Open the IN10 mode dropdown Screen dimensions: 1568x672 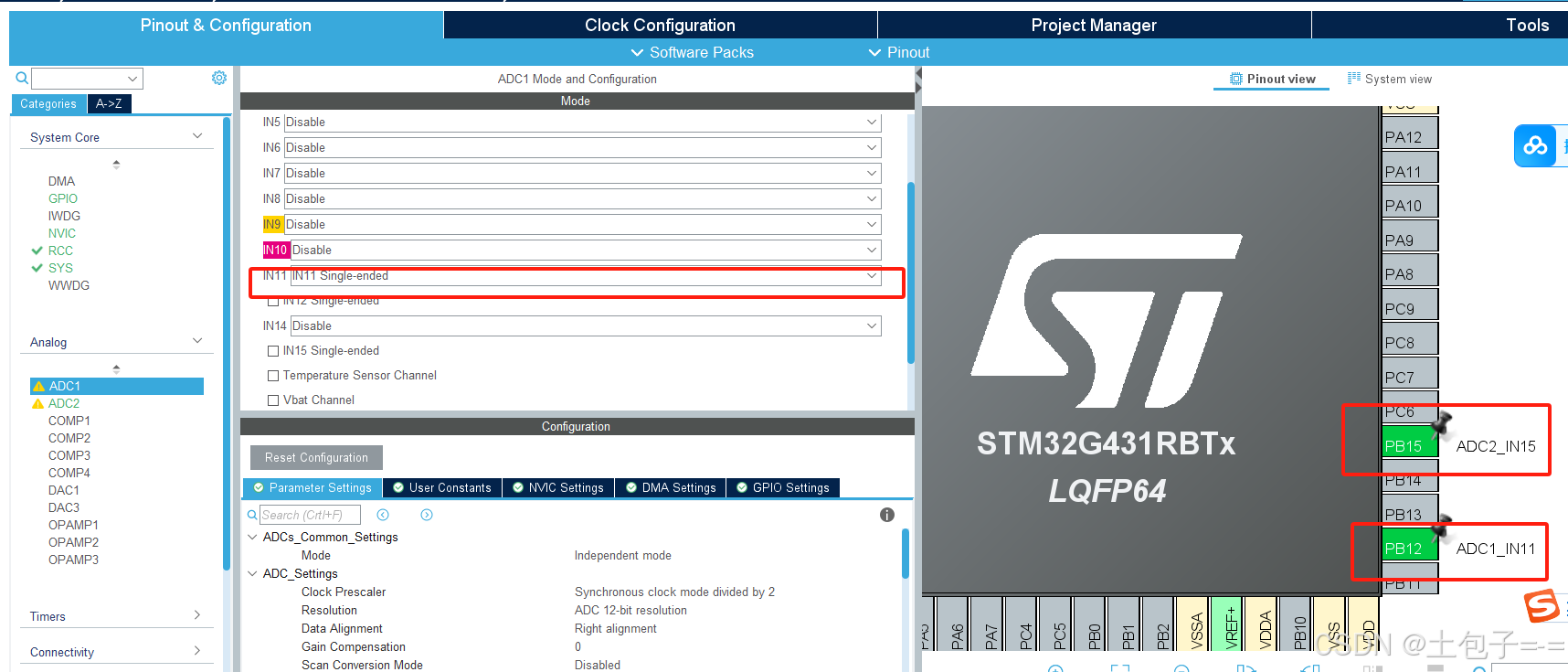[x=586, y=251]
